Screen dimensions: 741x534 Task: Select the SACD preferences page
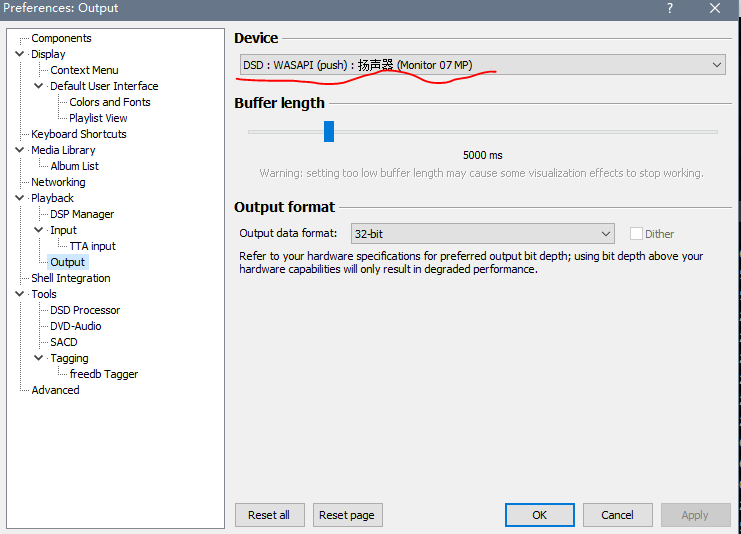coord(63,342)
